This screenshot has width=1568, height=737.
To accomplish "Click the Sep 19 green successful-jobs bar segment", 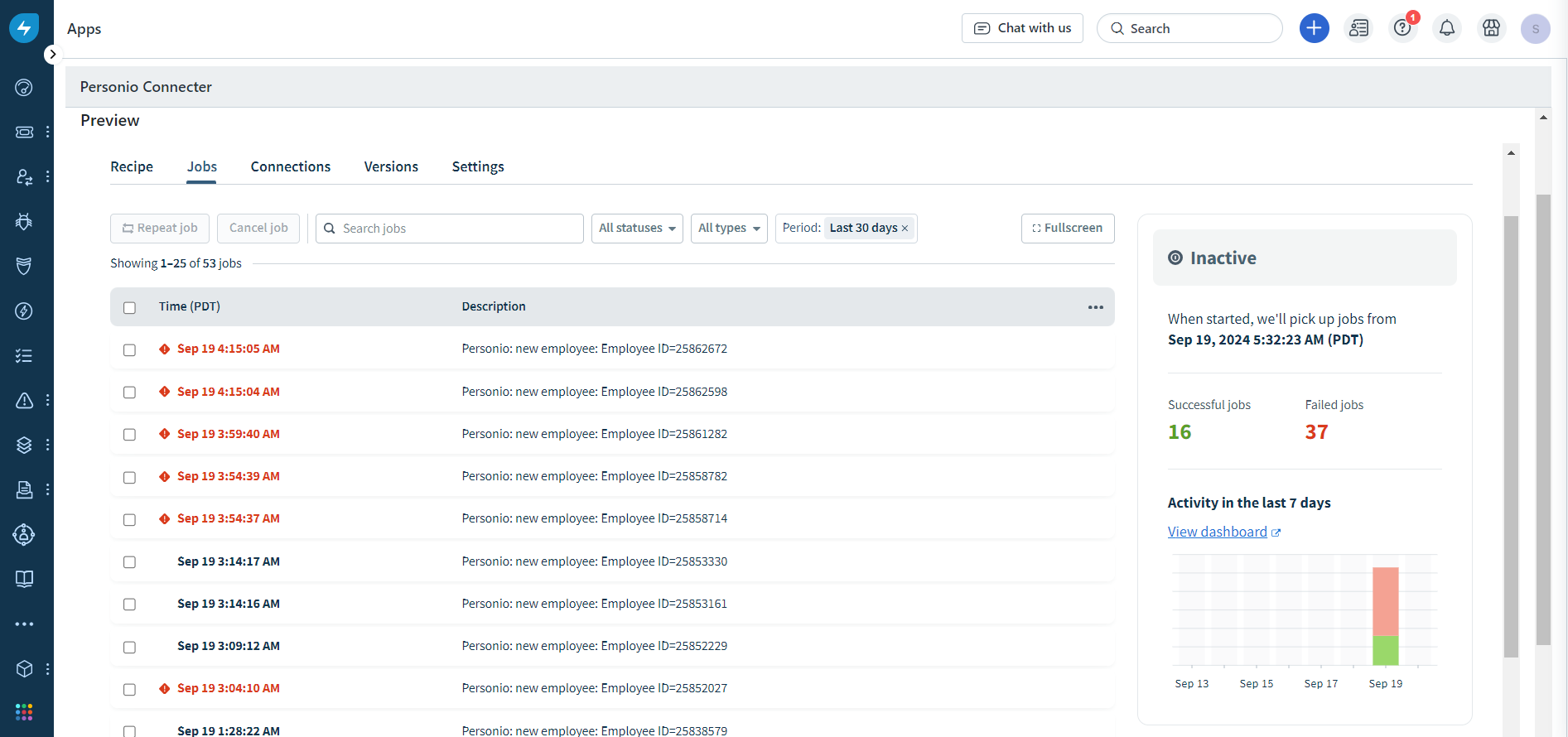I will 1385,650.
